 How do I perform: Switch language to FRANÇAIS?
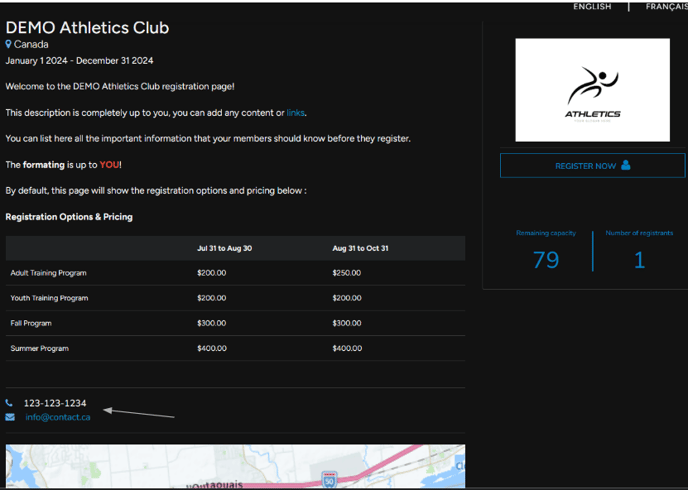(666, 6)
